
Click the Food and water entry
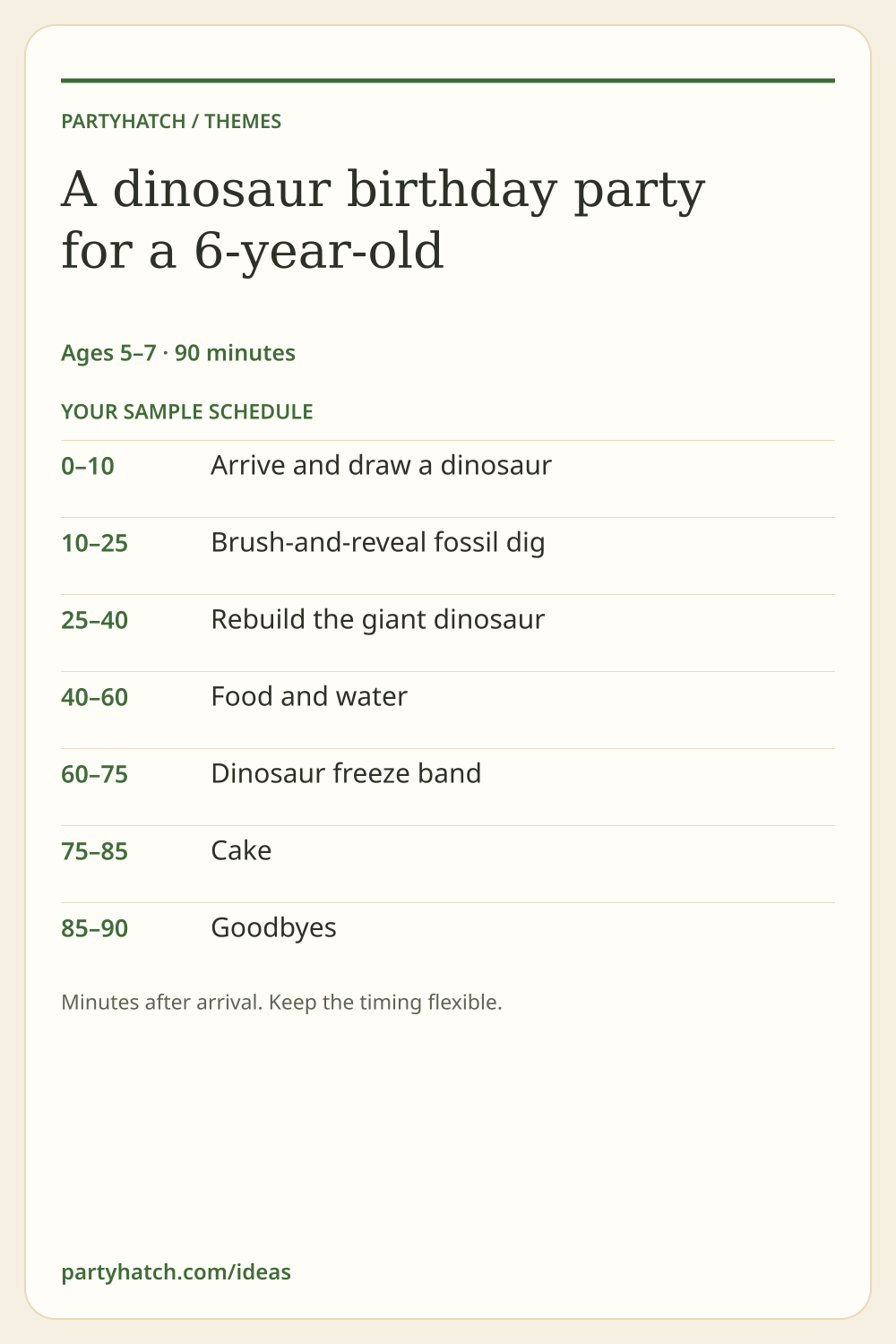click(x=309, y=697)
